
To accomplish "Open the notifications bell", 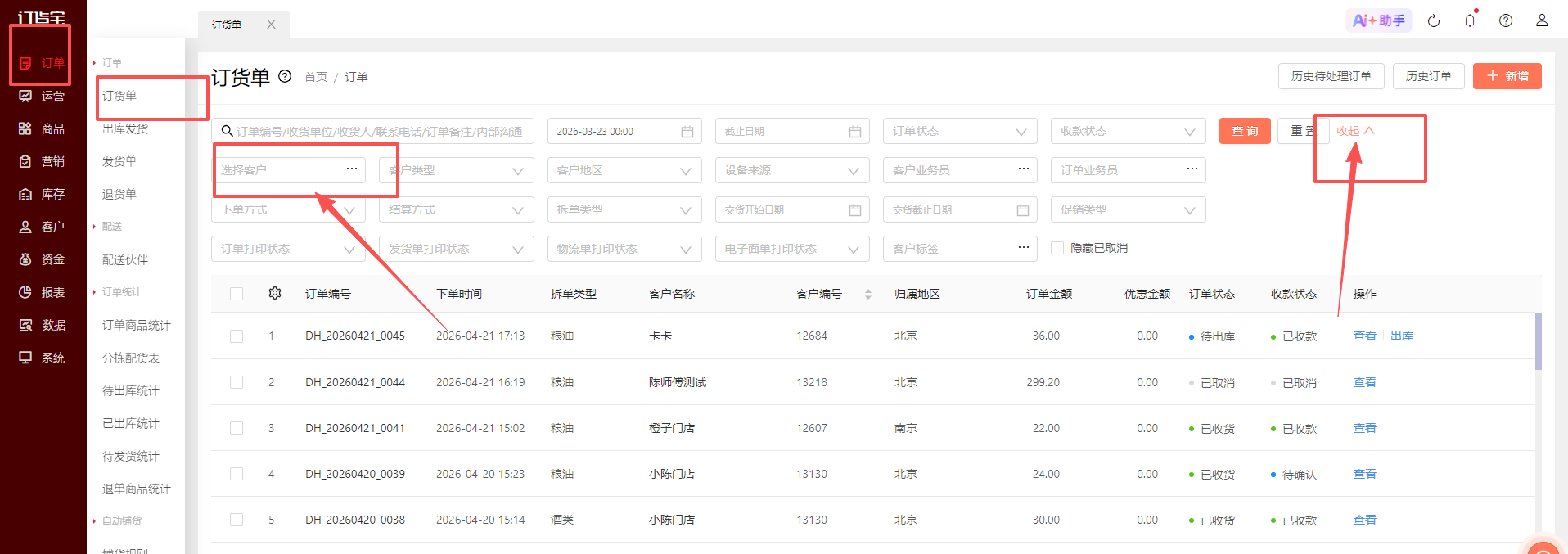I will [1470, 20].
